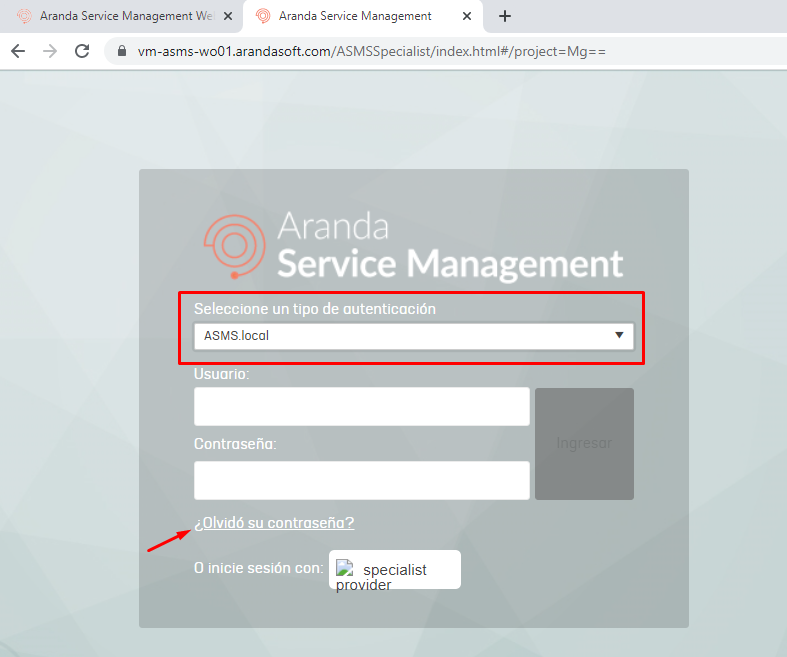The height and width of the screenshot is (657, 787).
Task: Close the active Aranda Service Management tab
Action: tap(467, 16)
